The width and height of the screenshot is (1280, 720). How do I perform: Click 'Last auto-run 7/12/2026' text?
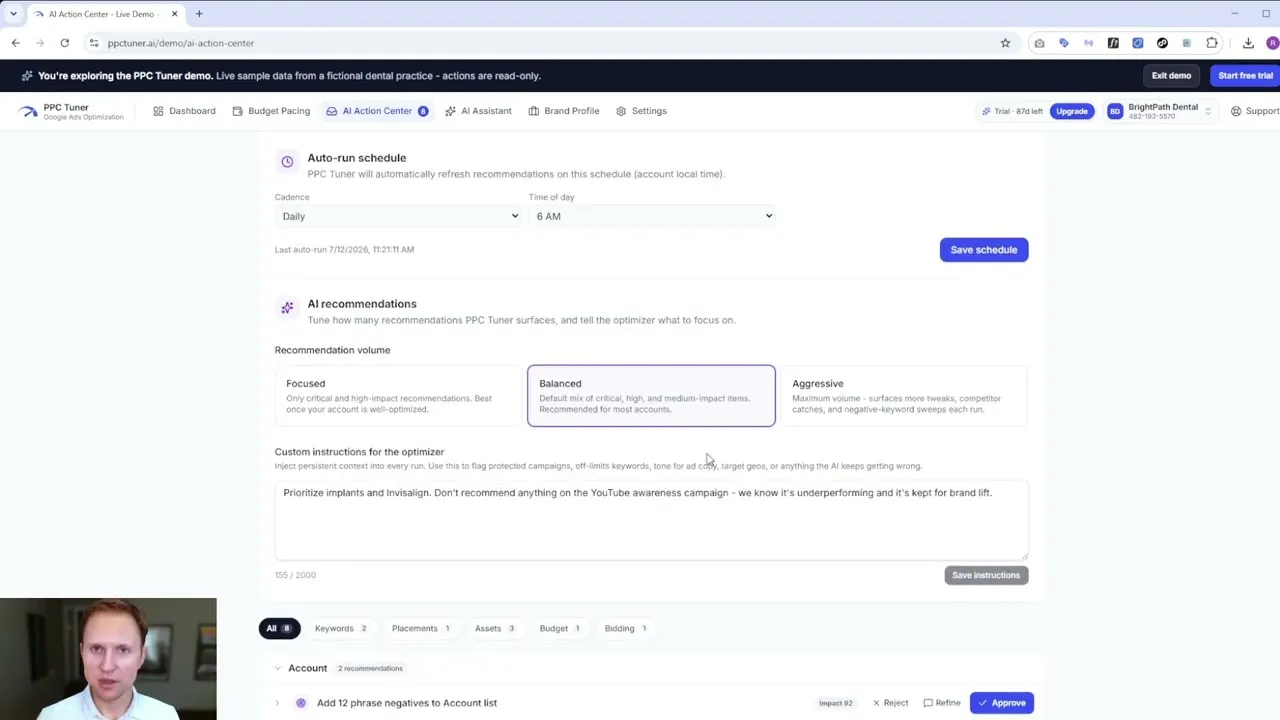click(344, 249)
